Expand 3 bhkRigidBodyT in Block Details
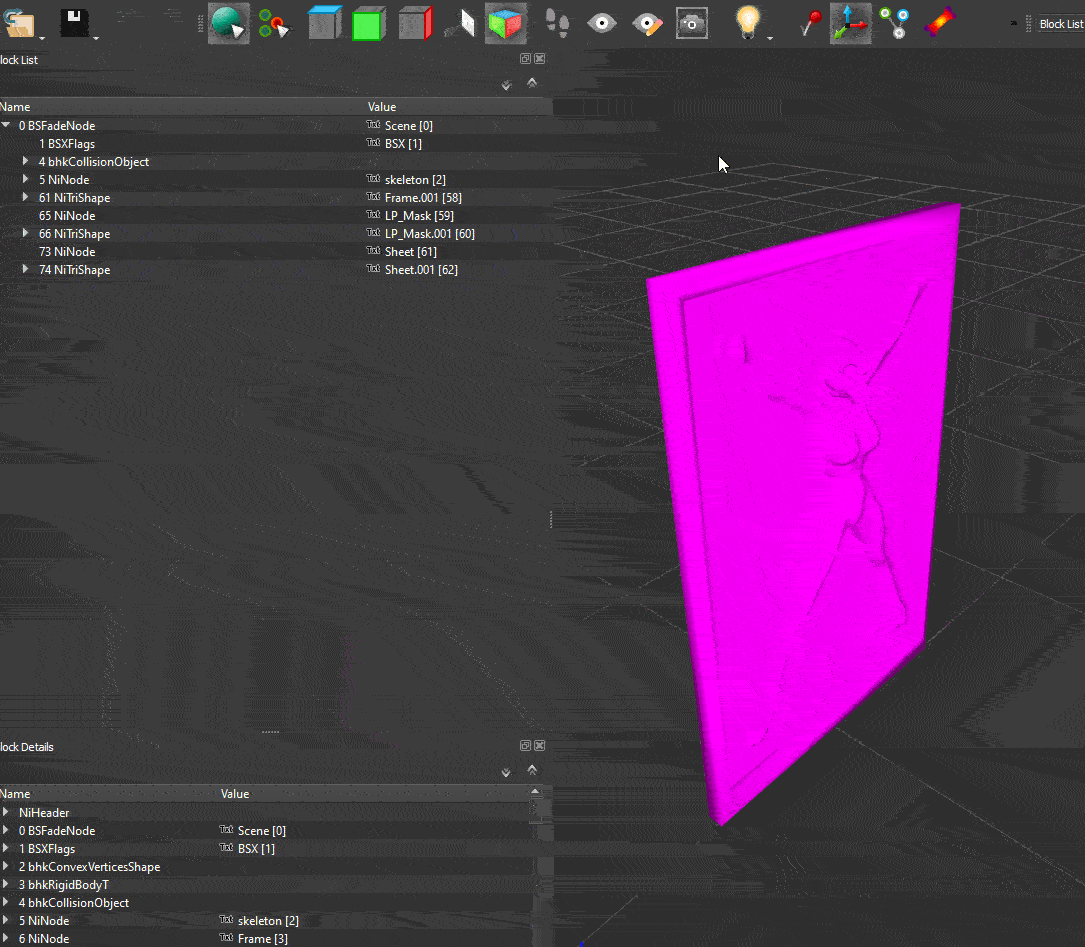The height and width of the screenshot is (947, 1085). [x=6, y=884]
